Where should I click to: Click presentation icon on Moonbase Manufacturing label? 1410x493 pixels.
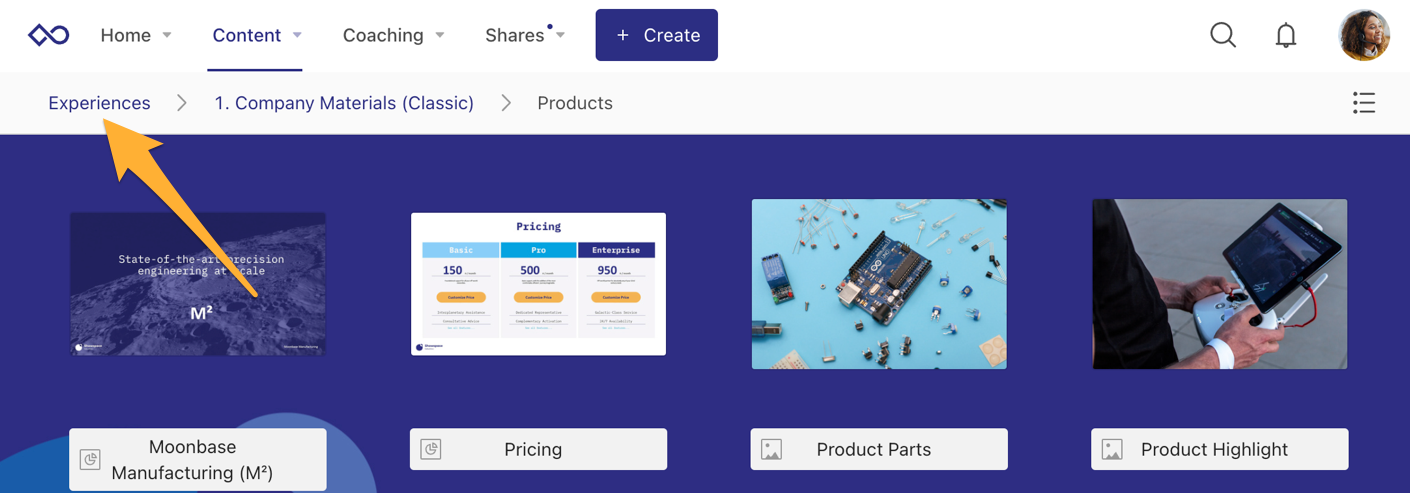pos(90,460)
